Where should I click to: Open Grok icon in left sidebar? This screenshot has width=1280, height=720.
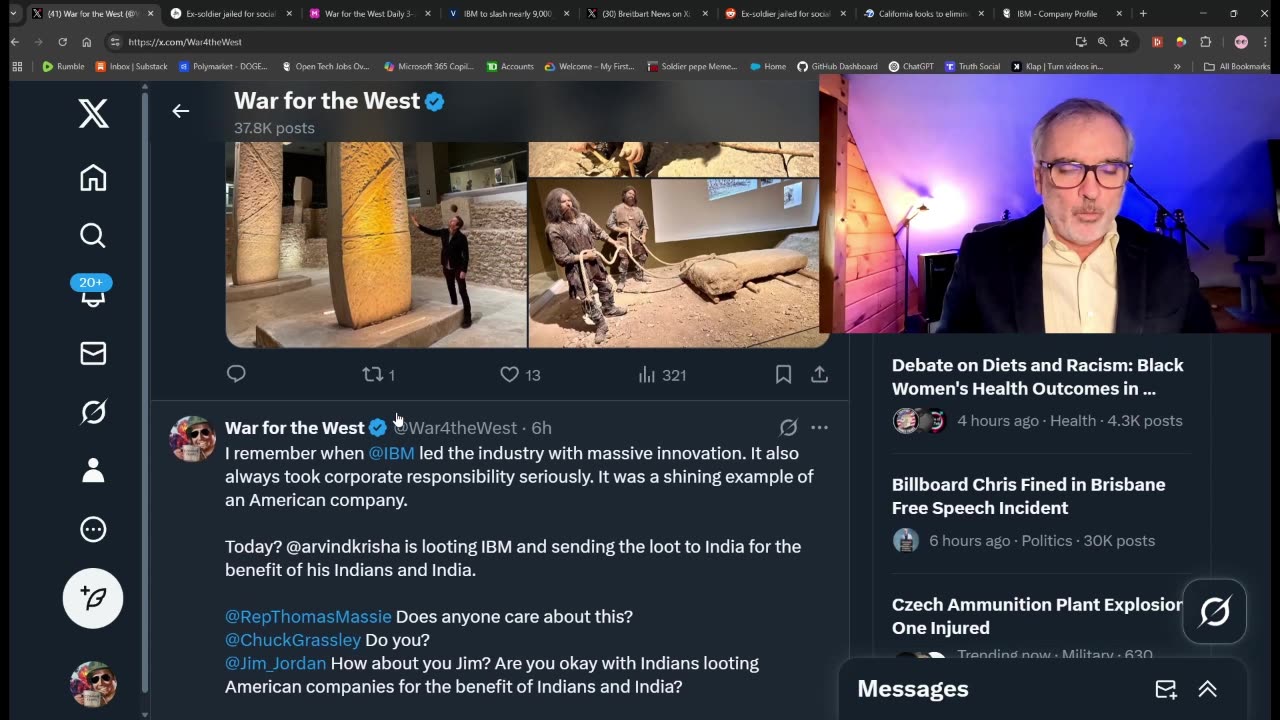(x=93, y=412)
